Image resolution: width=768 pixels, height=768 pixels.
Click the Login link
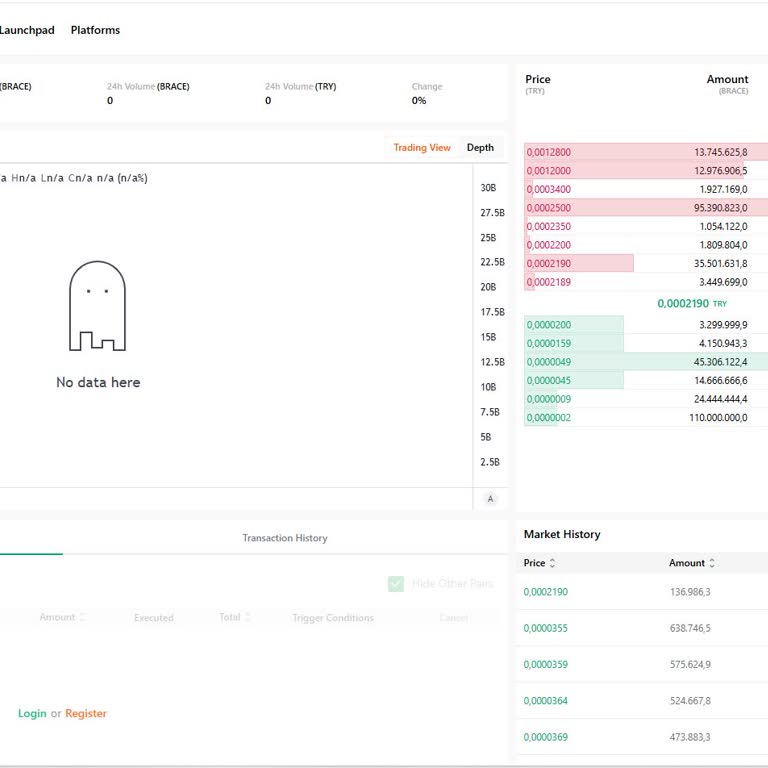(32, 714)
